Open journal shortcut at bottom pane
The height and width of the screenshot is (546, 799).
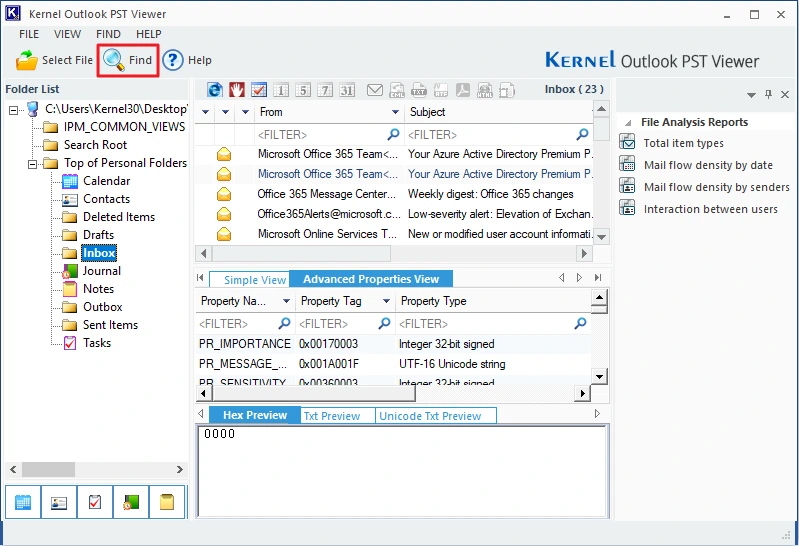pos(131,502)
